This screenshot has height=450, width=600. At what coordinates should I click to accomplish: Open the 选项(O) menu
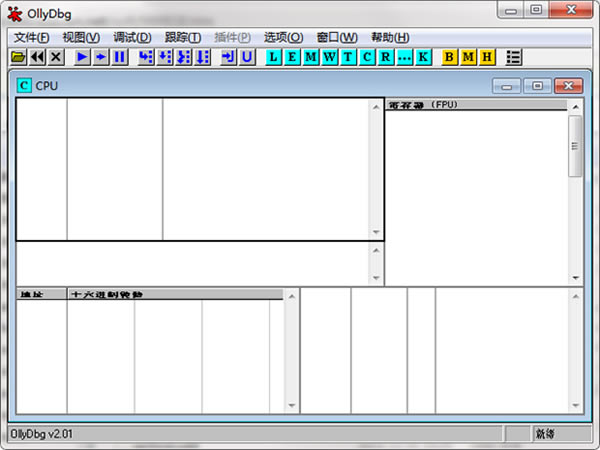pyautogui.click(x=284, y=37)
